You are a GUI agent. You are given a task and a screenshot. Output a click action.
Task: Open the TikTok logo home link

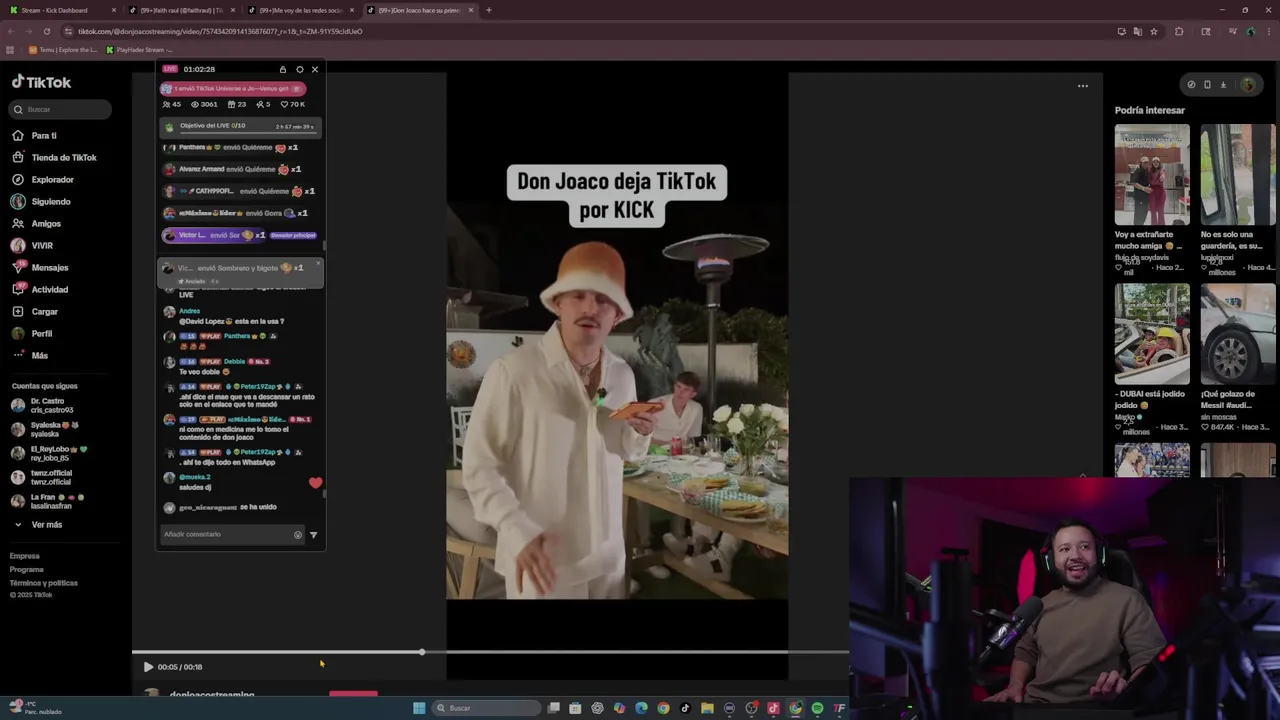click(x=41, y=82)
